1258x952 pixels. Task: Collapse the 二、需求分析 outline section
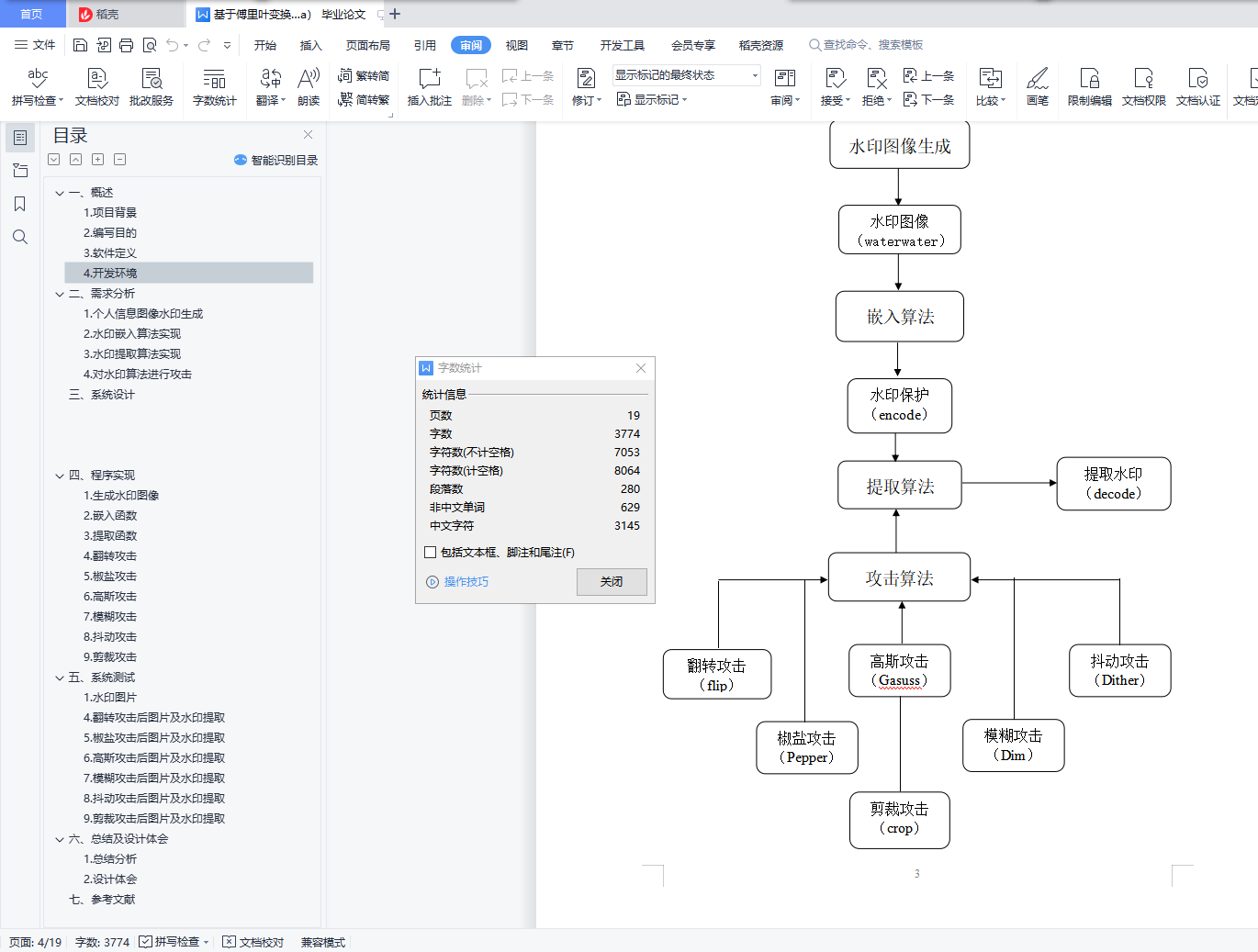[x=60, y=294]
